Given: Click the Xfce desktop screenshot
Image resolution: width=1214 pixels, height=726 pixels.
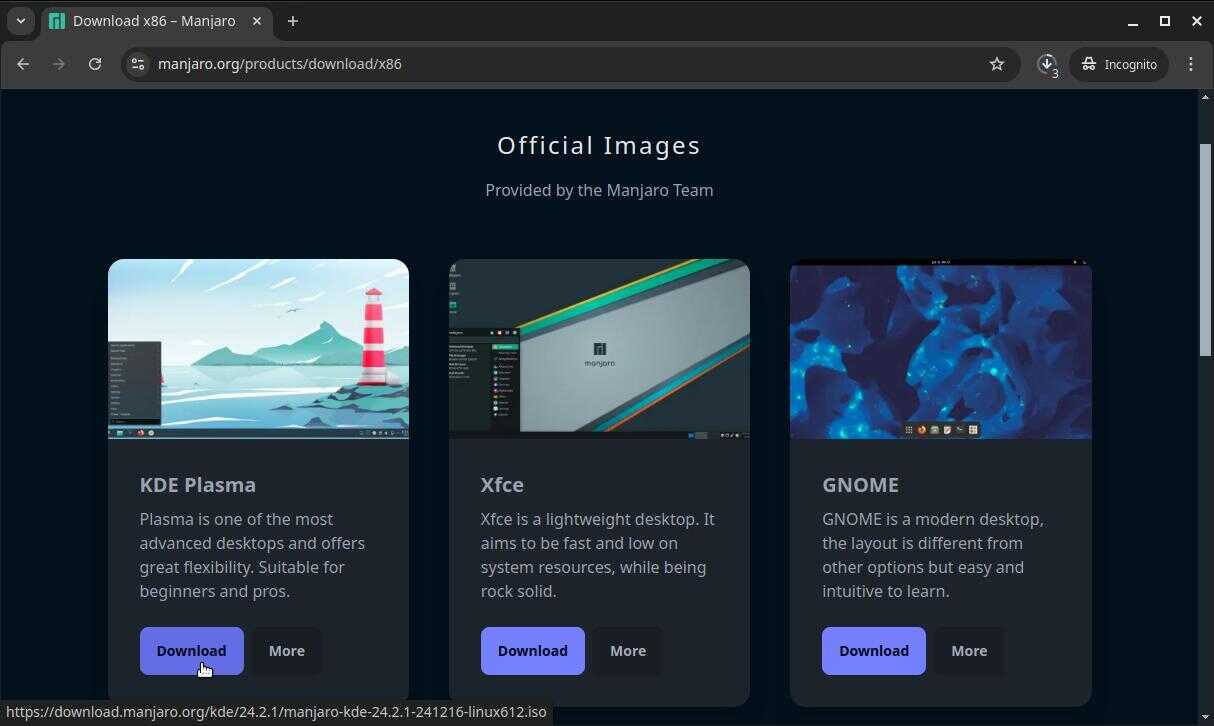Looking at the screenshot, I should (x=599, y=349).
